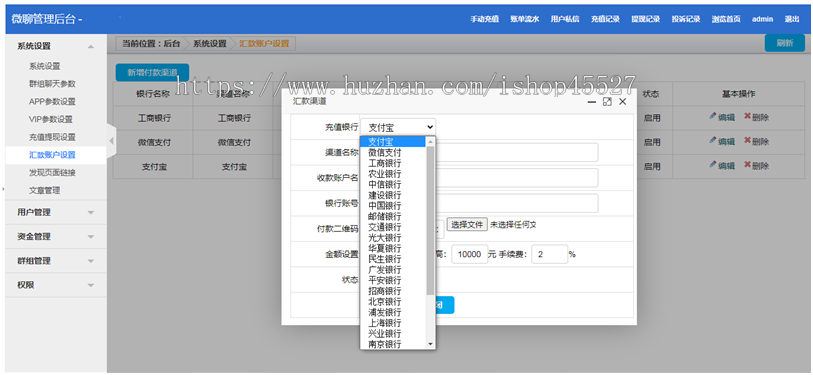This screenshot has height=375, width=813.
Task: Pick 交通银行 from the dropdown list
Action: coord(393,227)
